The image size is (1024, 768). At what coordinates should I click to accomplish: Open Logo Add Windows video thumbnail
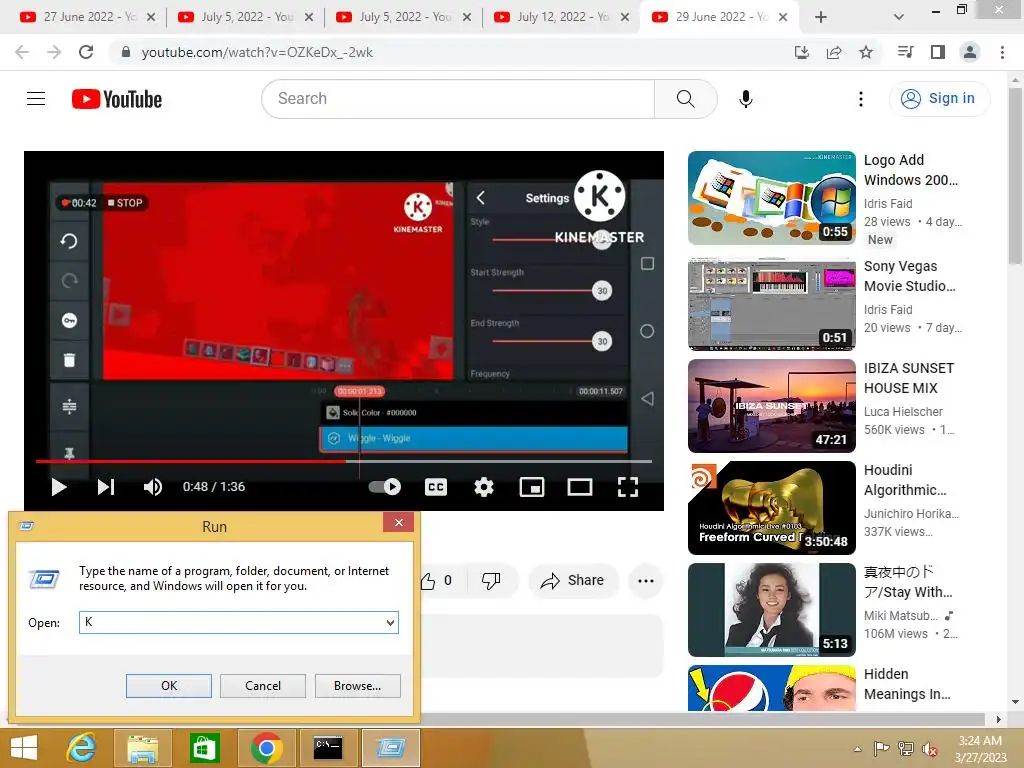[772, 198]
